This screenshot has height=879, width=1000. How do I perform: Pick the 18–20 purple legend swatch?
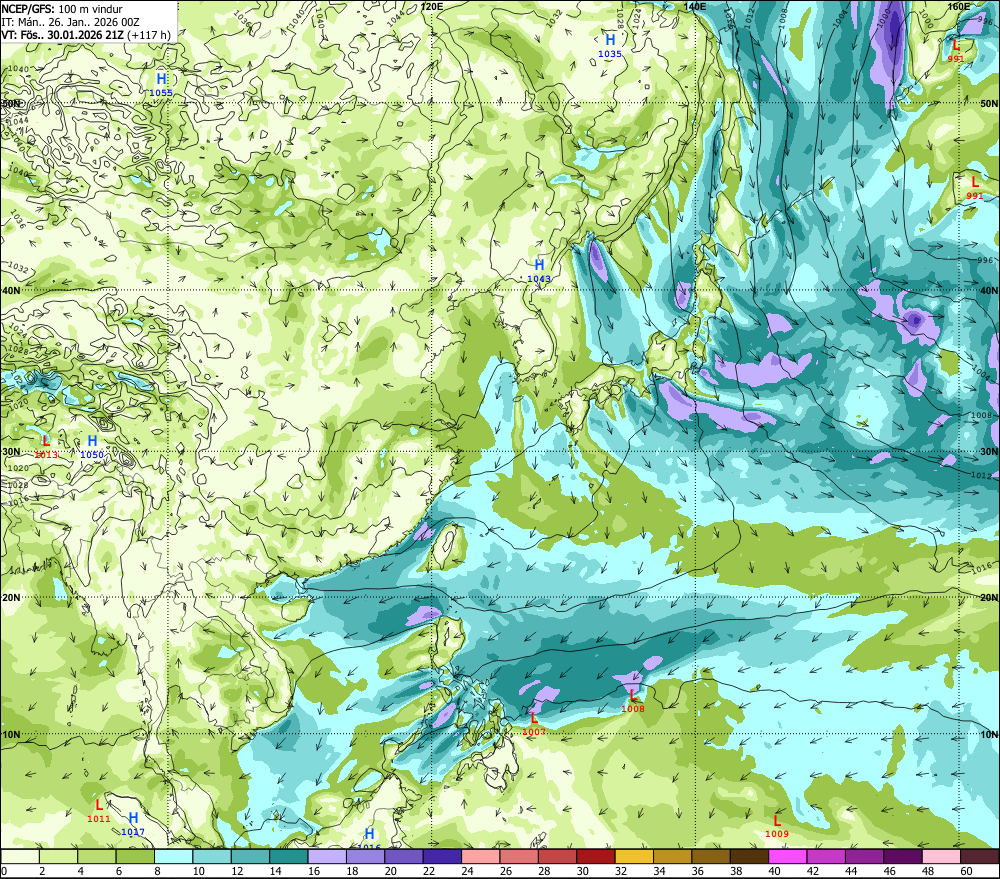[x=365, y=856]
